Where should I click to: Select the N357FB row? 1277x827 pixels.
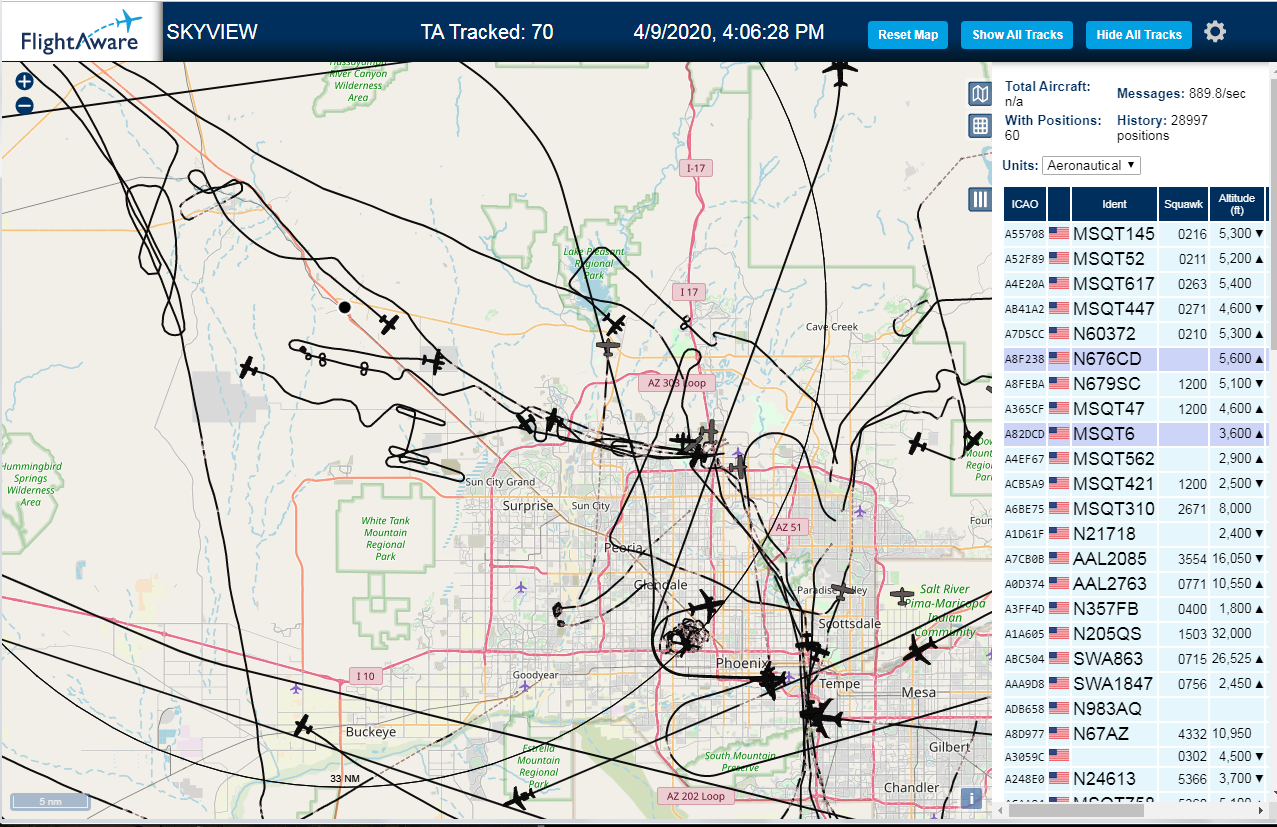coord(1135,609)
